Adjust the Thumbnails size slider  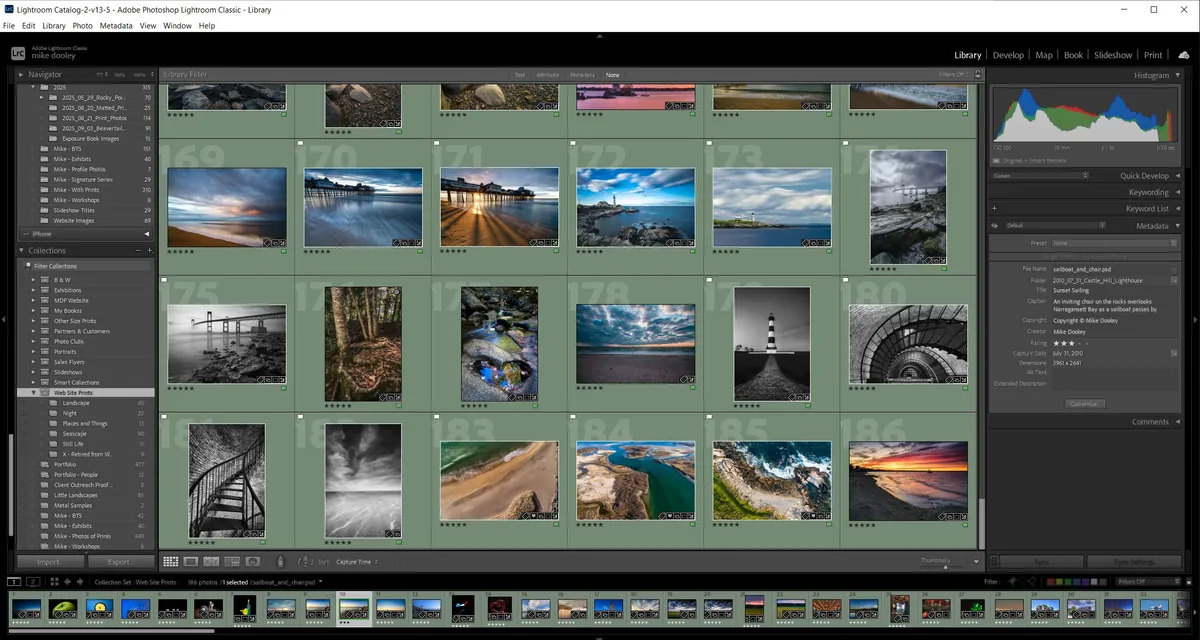(x=945, y=567)
